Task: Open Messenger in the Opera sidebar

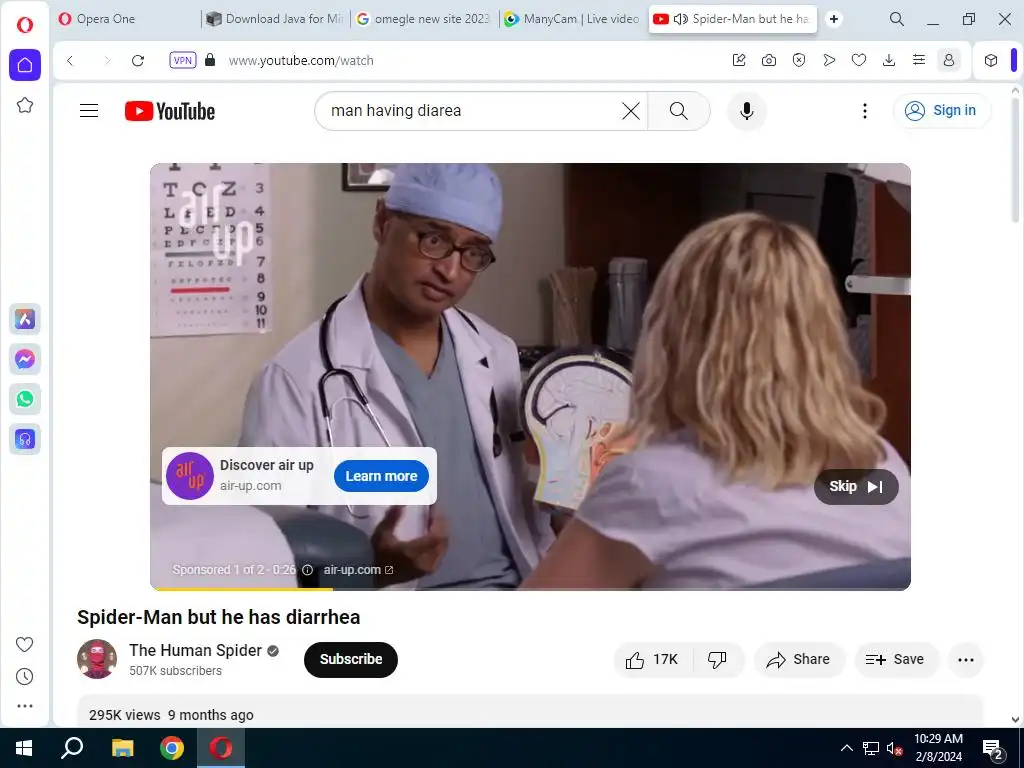Action: coord(25,359)
